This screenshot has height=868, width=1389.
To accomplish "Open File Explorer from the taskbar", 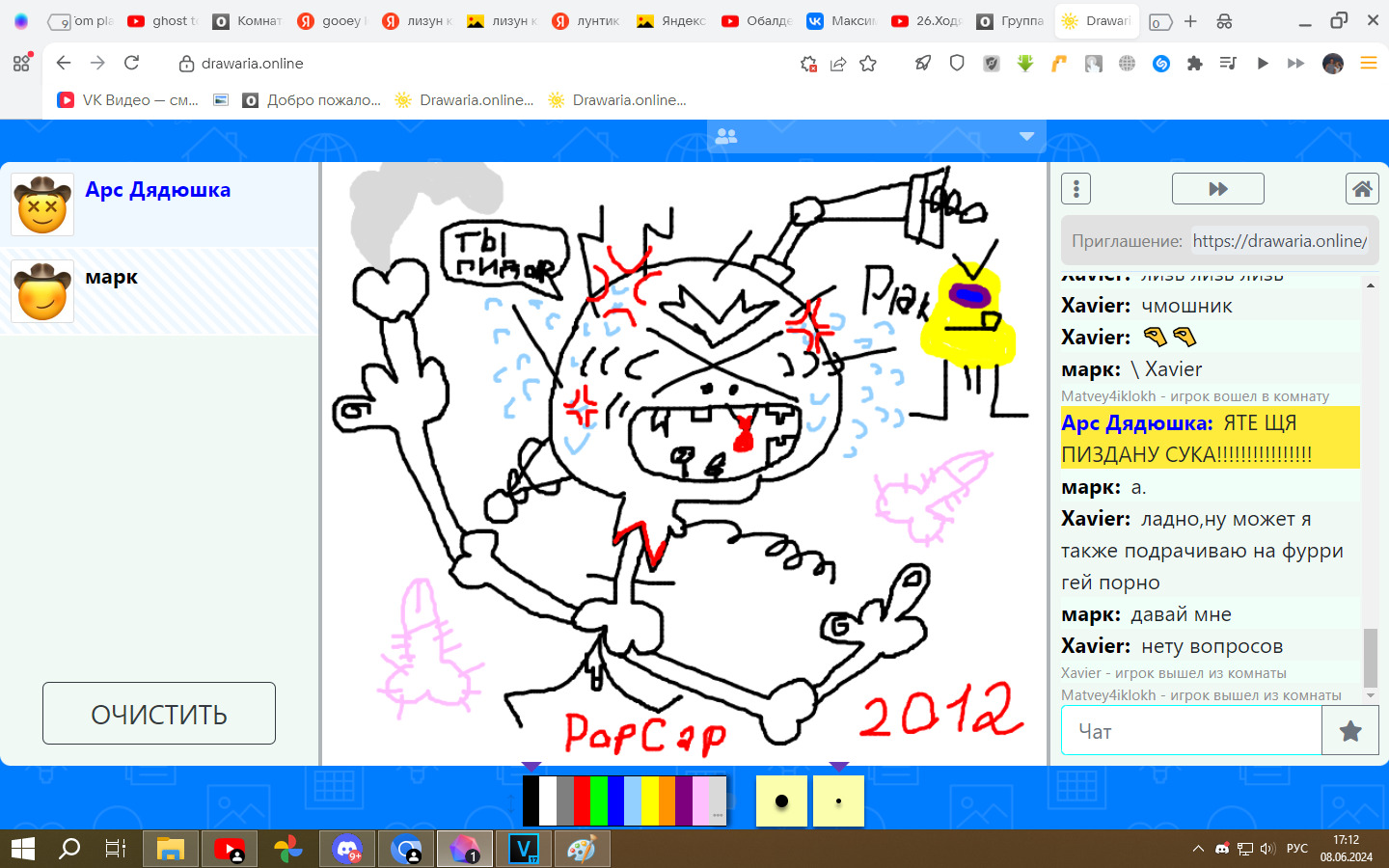I will [x=171, y=849].
